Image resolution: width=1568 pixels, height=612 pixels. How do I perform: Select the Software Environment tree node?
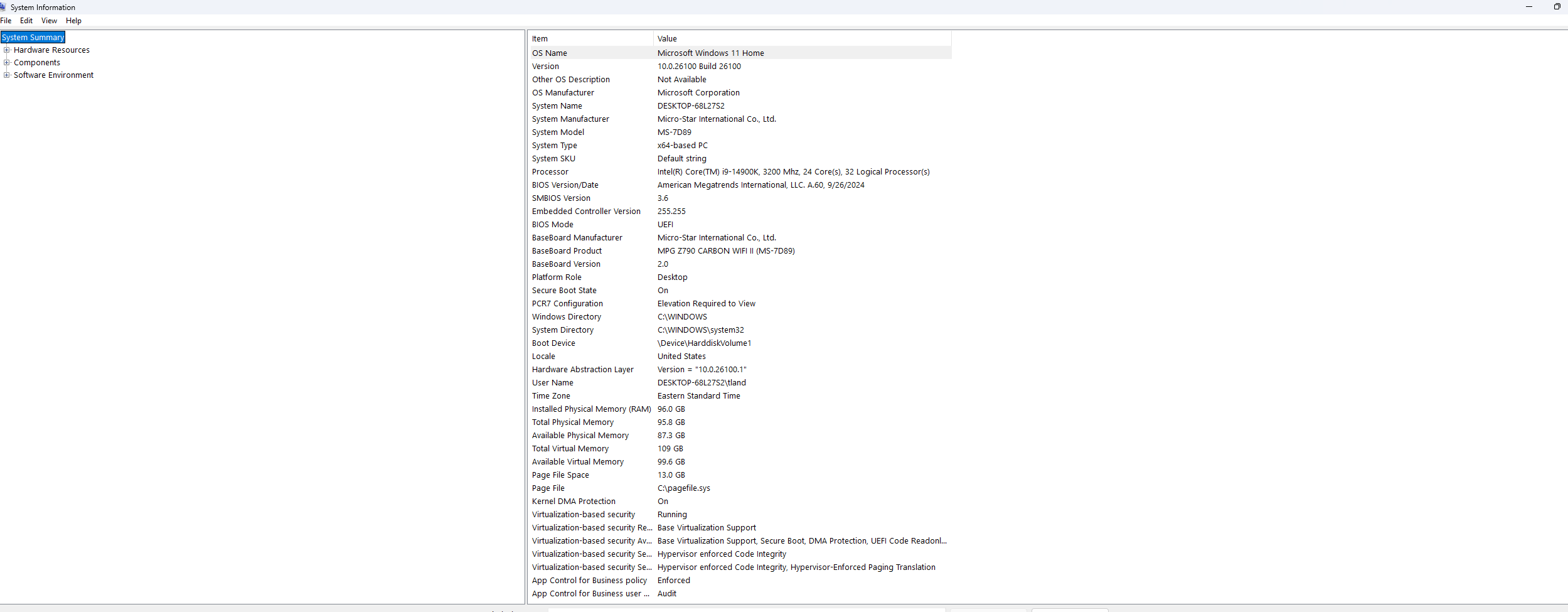pyautogui.click(x=53, y=75)
